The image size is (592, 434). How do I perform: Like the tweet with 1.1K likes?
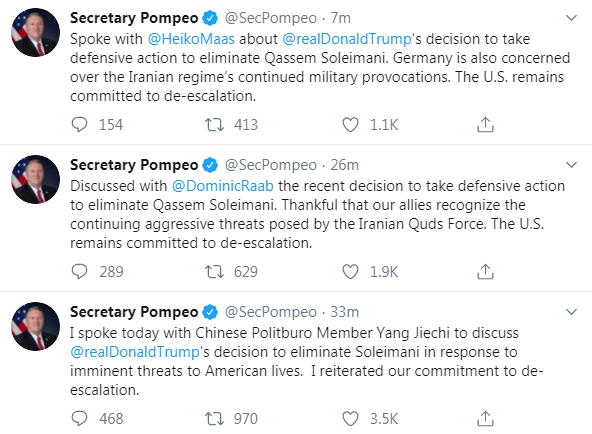pos(350,125)
